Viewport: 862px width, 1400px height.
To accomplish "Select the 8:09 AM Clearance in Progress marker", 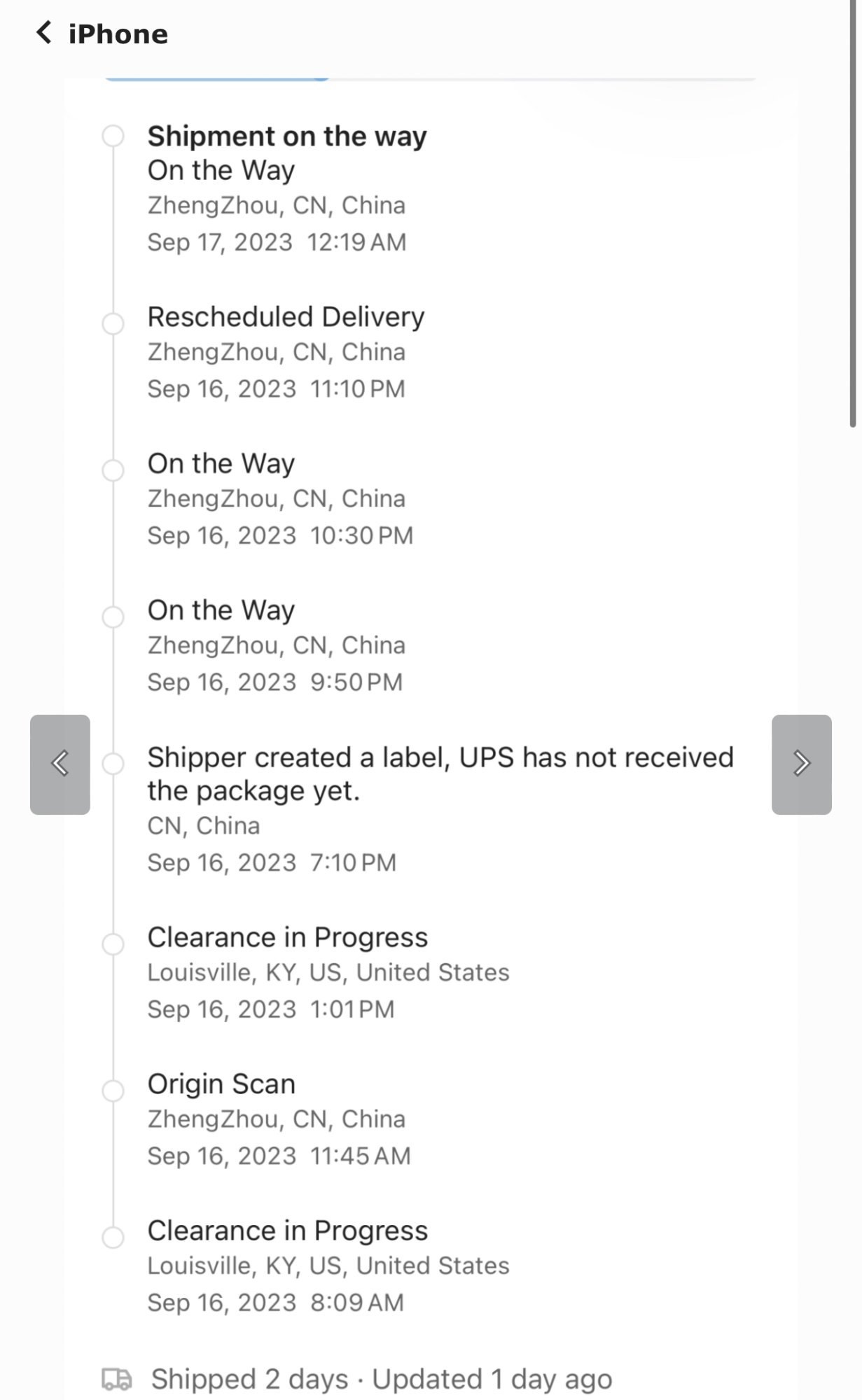I will tap(113, 1237).
